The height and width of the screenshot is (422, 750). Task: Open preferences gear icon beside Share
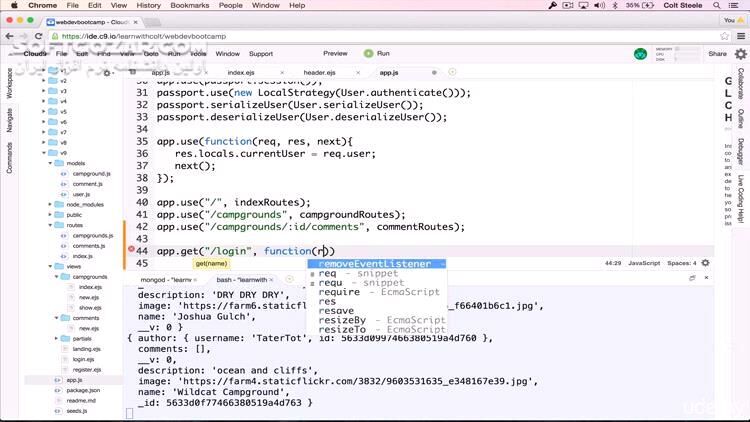(741, 54)
